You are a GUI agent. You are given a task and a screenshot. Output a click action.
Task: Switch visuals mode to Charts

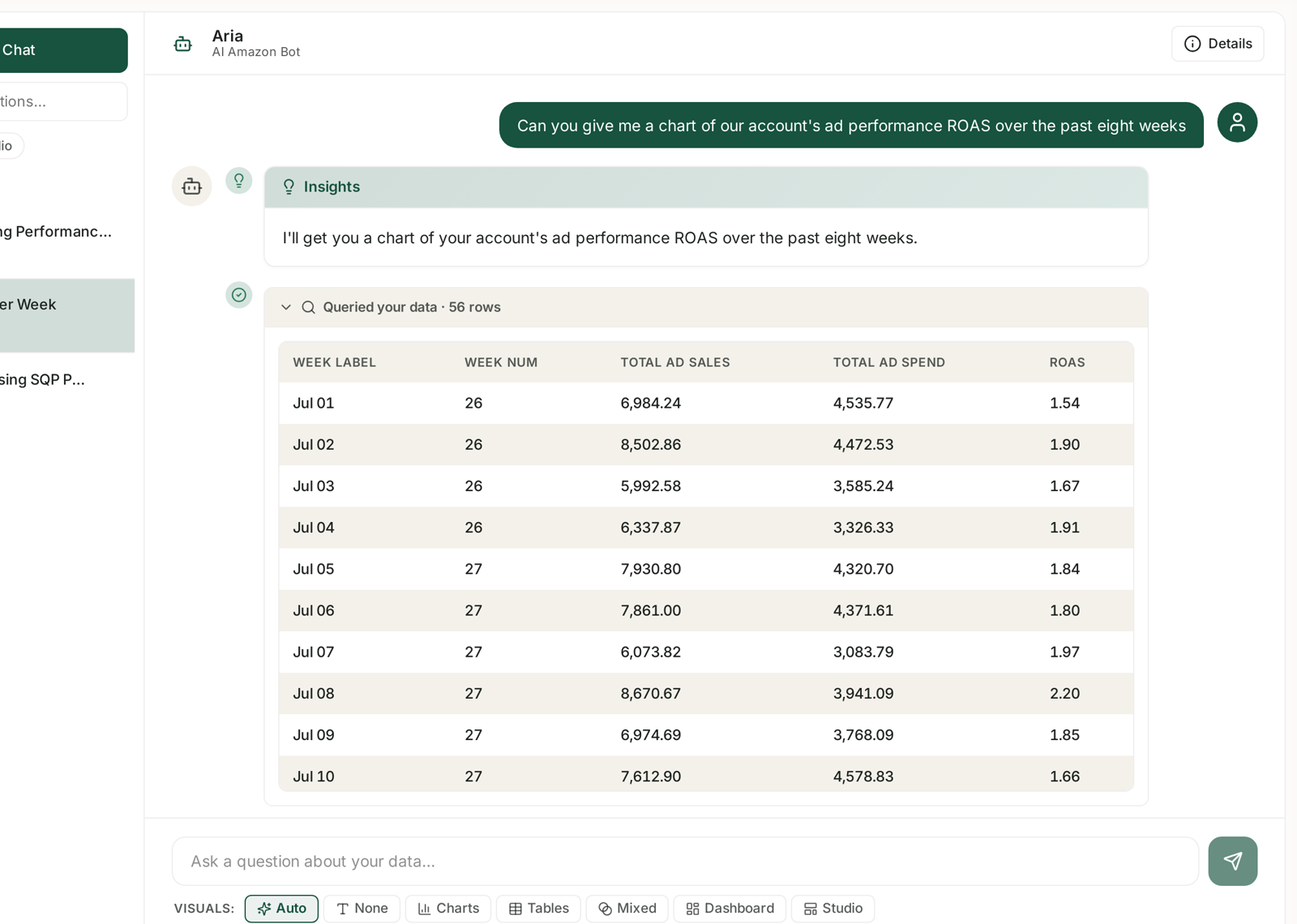click(x=448, y=909)
